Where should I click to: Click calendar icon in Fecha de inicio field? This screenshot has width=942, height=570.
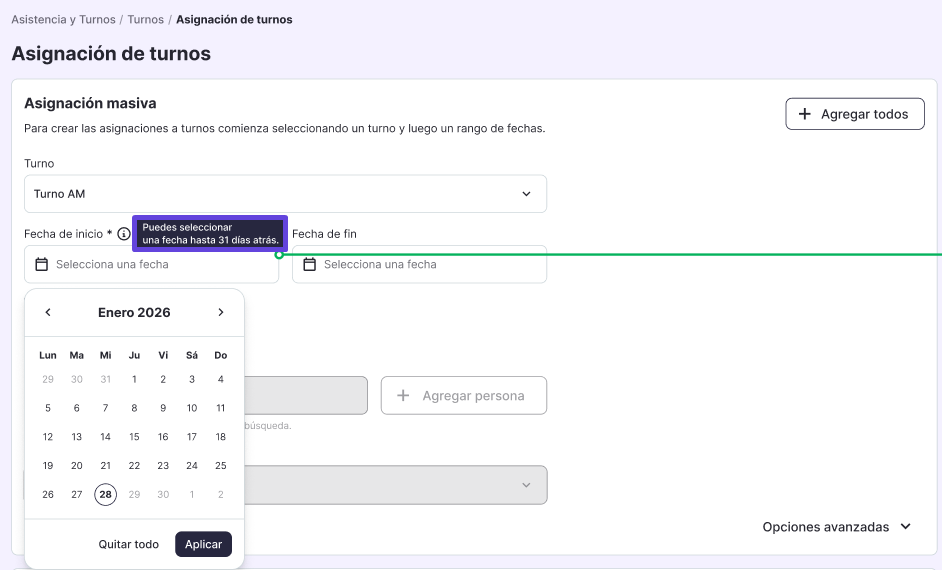41,264
